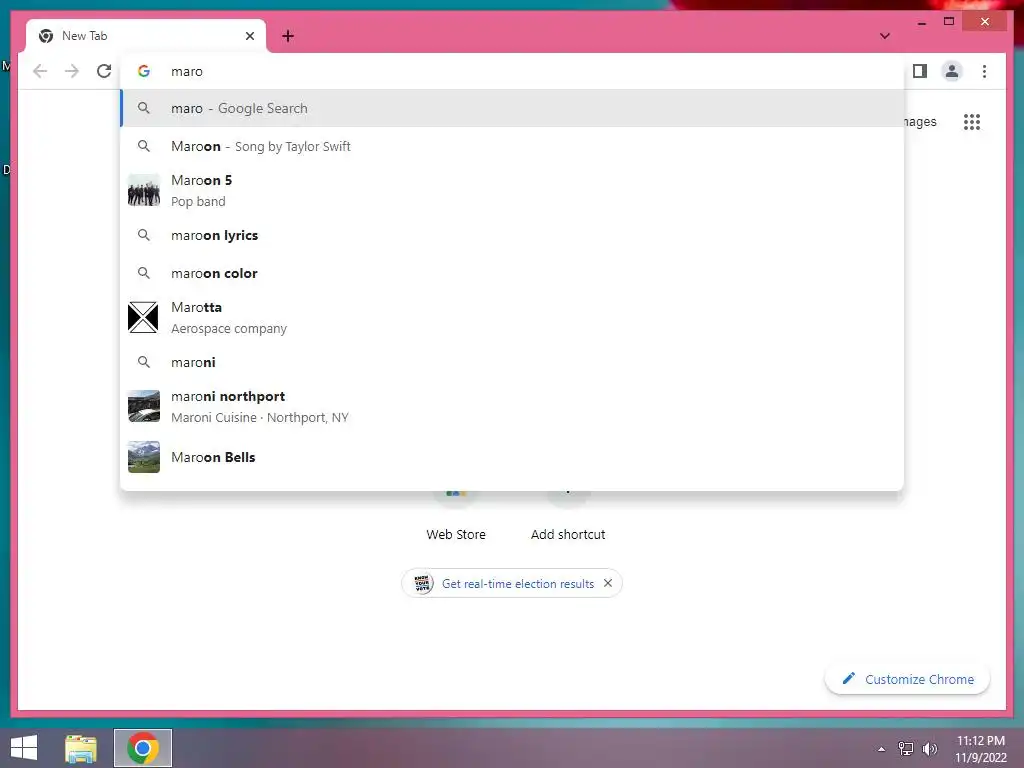Image resolution: width=1024 pixels, height=768 pixels.
Task: Click search icon beside 'maroon lyrics'
Action: click(144, 234)
